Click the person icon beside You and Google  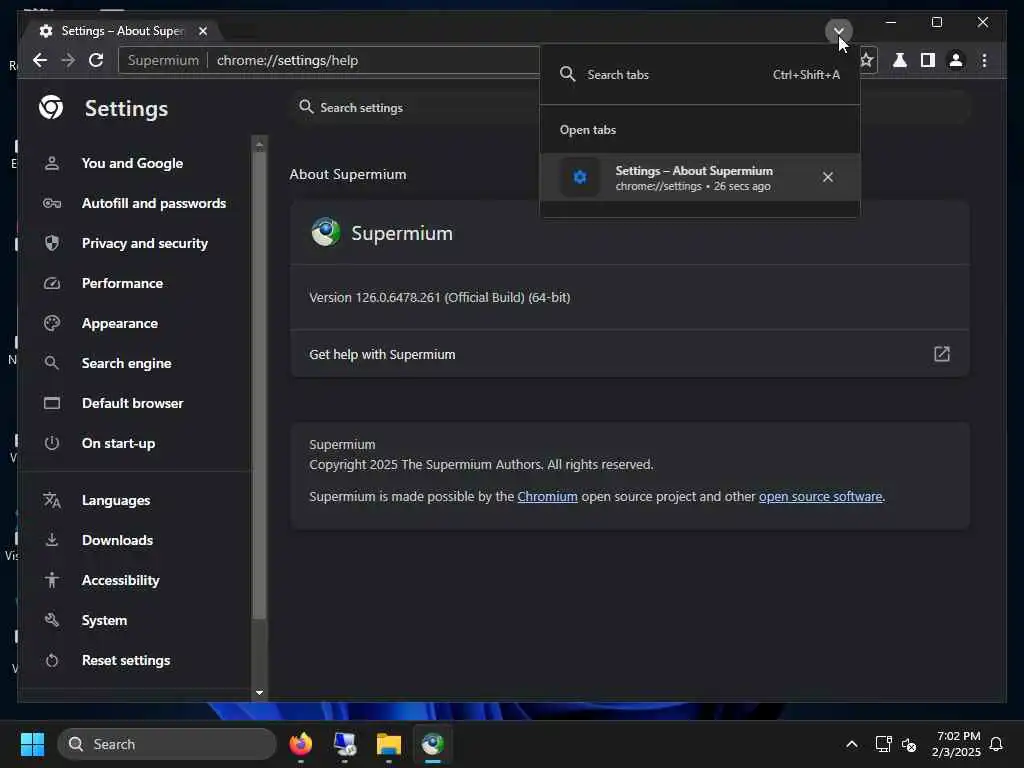[x=52, y=163]
